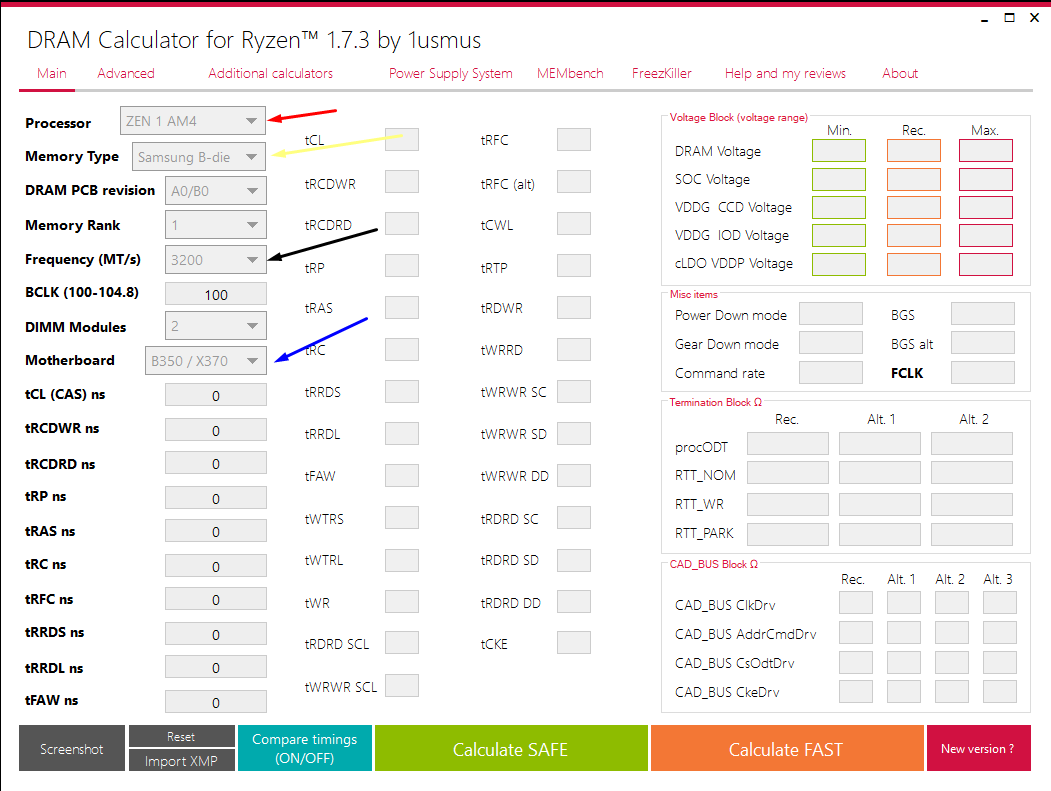Click the BCLK (100-104.8) input field
1051x791 pixels.
[216, 294]
